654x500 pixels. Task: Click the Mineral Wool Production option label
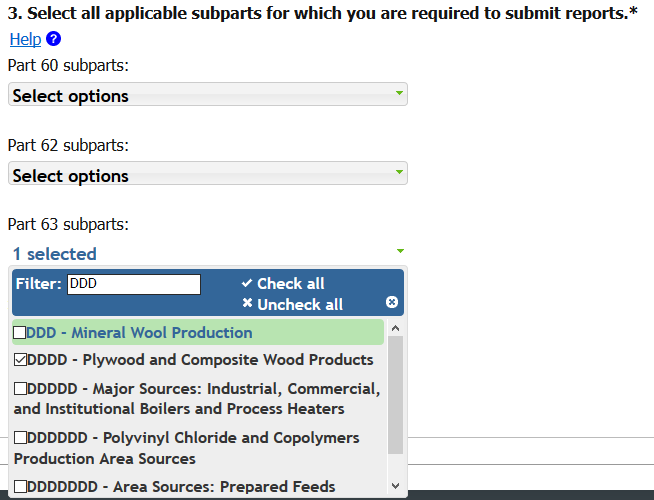pos(140,333)
